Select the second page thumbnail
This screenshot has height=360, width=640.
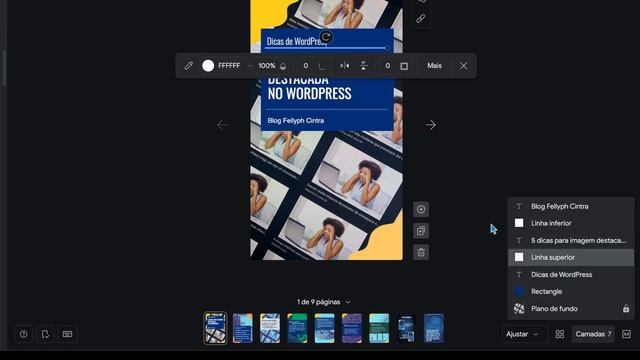point(242,328)
